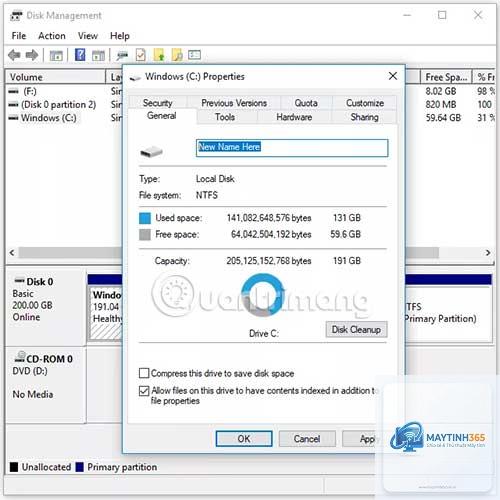500x500 pixels.
Task: Click the drive icon beside the name field
Action: click(x=151, y=152)
